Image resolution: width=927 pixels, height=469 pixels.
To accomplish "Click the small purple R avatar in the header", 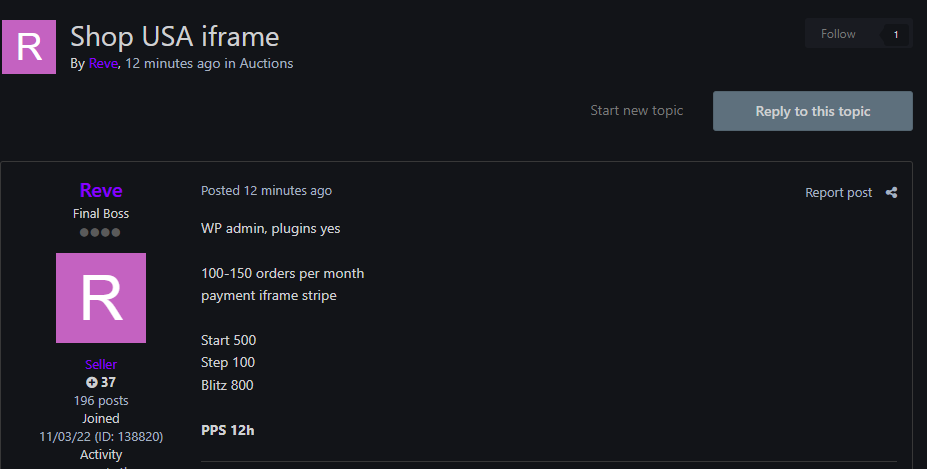I will click(30, 47).
